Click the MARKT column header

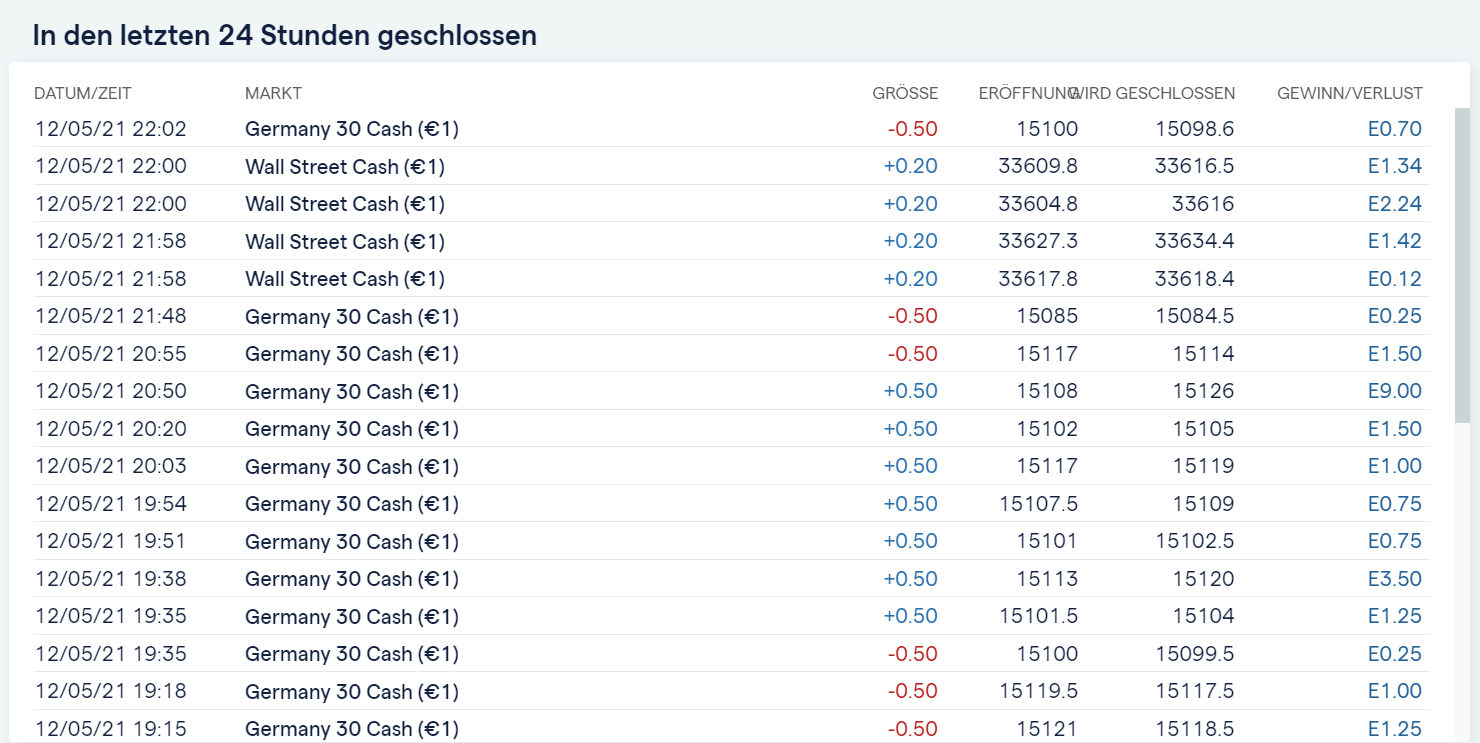coord(273,93)
